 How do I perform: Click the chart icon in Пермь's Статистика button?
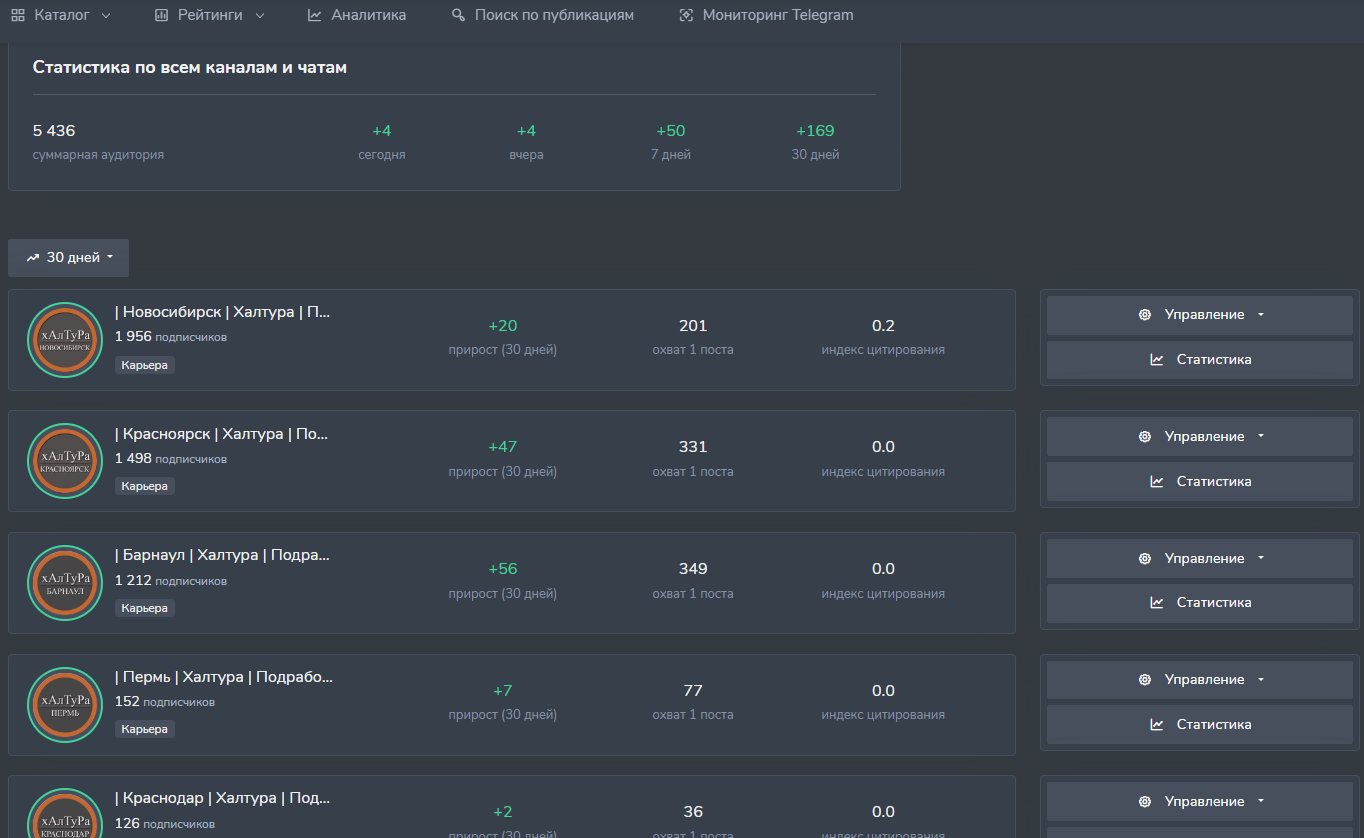pyautogui.click(x=1157, y=725)
